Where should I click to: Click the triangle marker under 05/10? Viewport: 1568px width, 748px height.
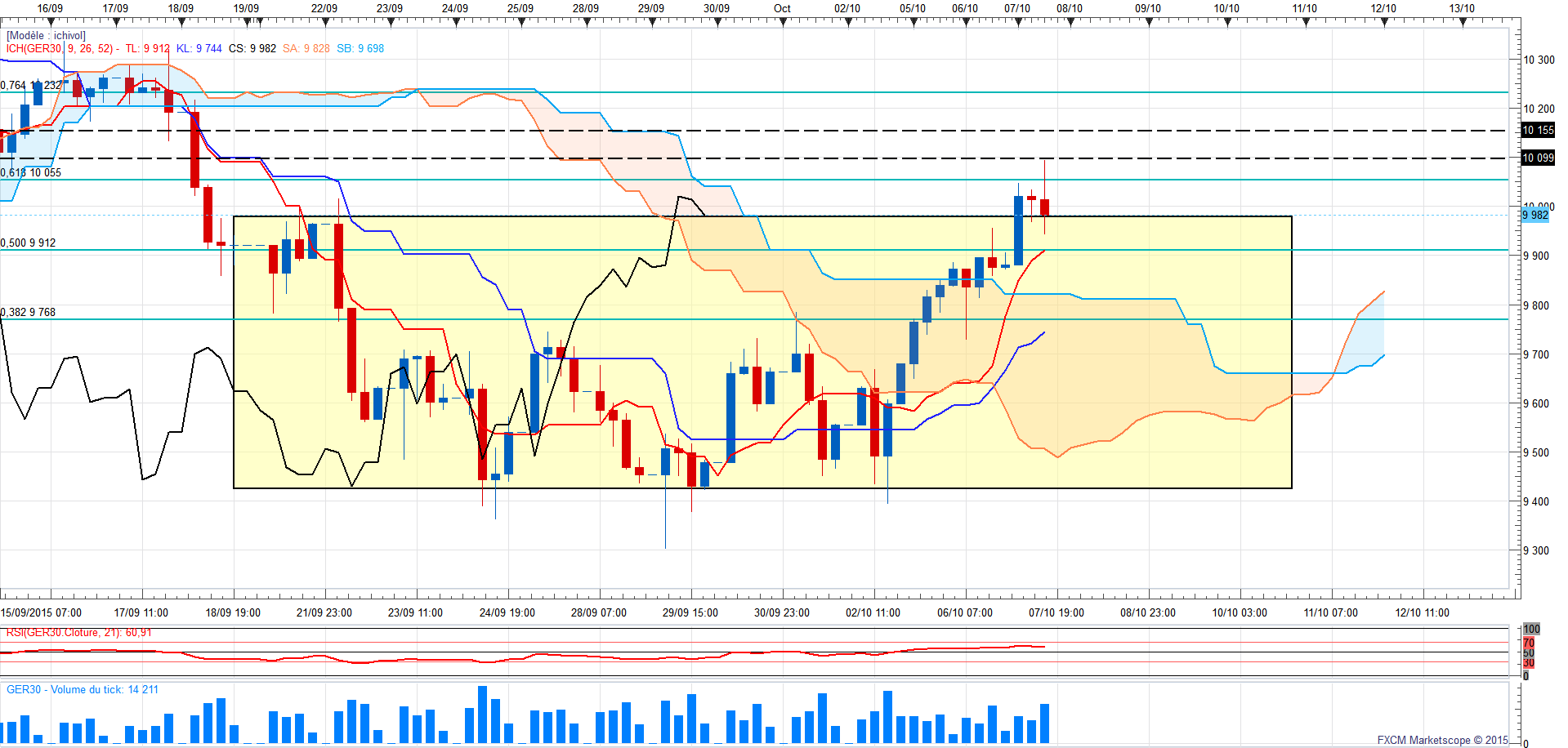coord(914,23)
